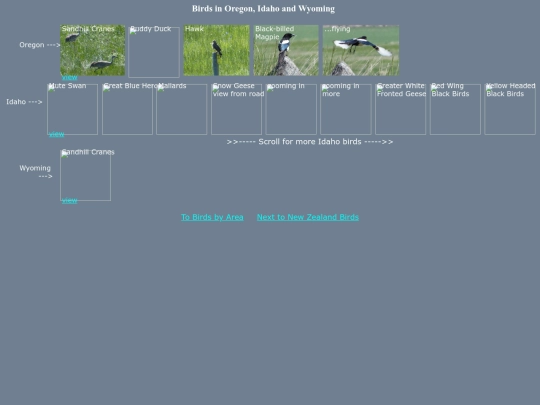Click the view link in the Idaho row

point(56,134)
